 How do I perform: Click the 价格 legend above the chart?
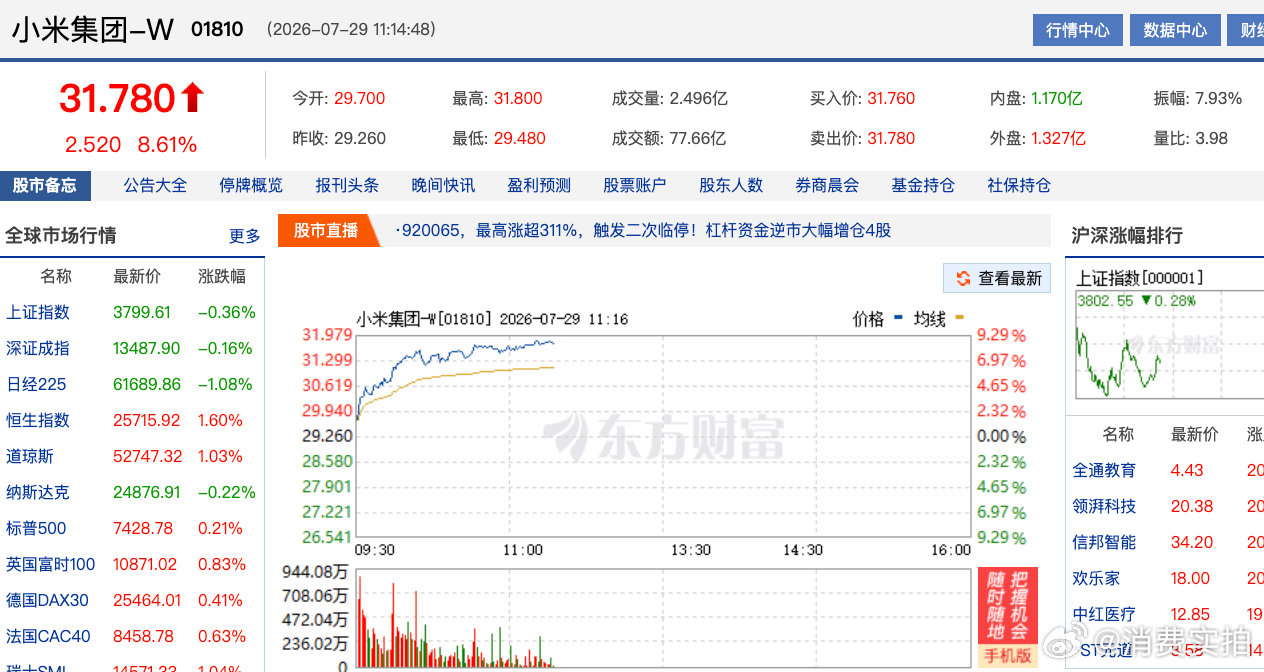point(878,319)
